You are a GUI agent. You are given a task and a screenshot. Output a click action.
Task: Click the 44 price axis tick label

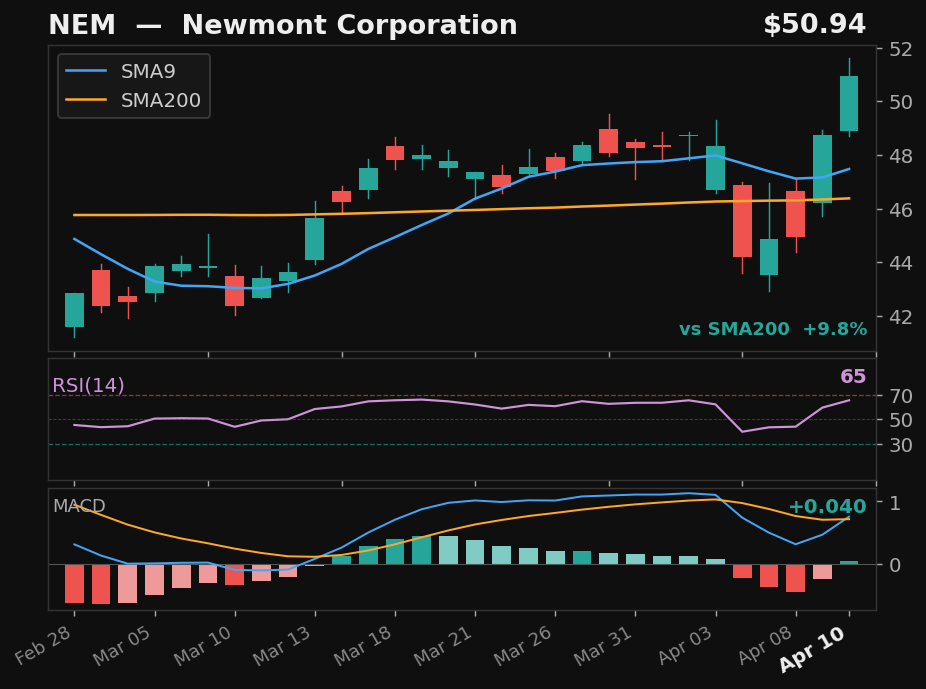click(901, 263)
